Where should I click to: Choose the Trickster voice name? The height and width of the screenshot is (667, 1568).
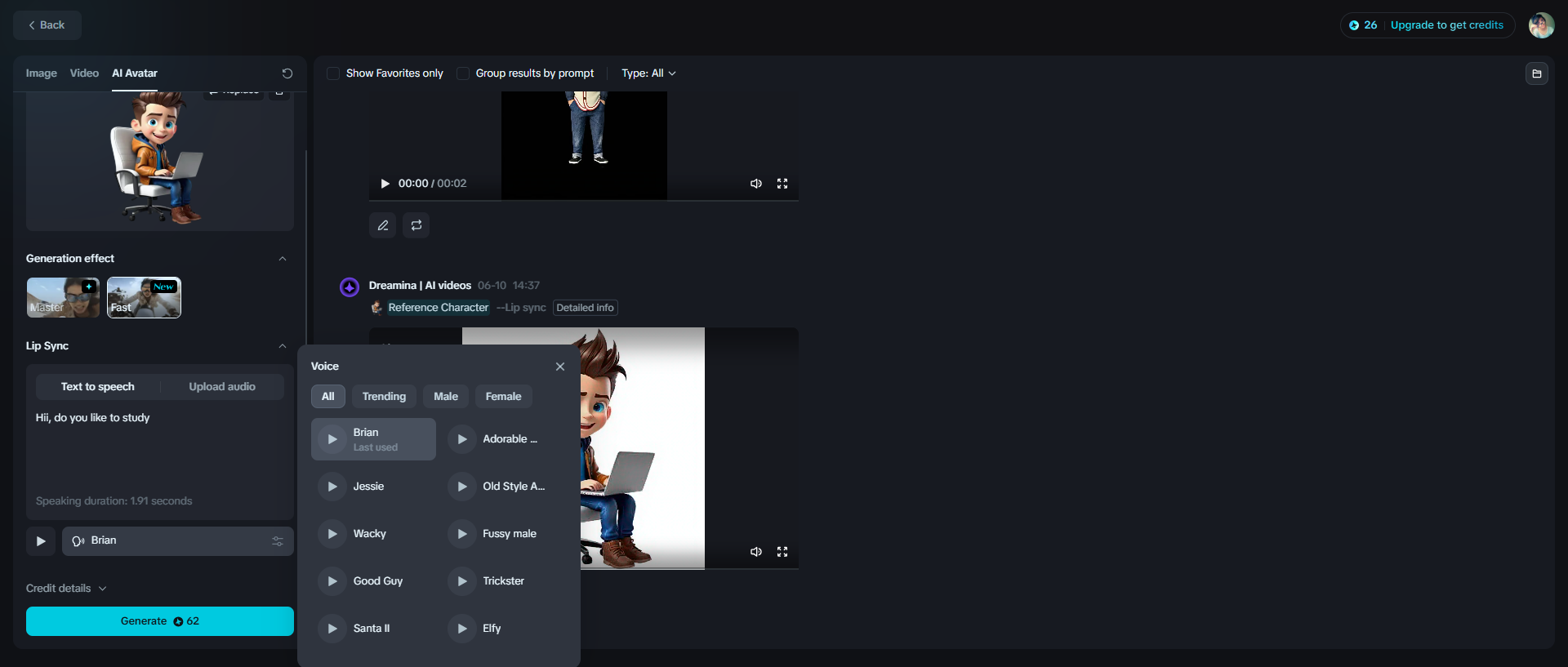pos(503,581)
